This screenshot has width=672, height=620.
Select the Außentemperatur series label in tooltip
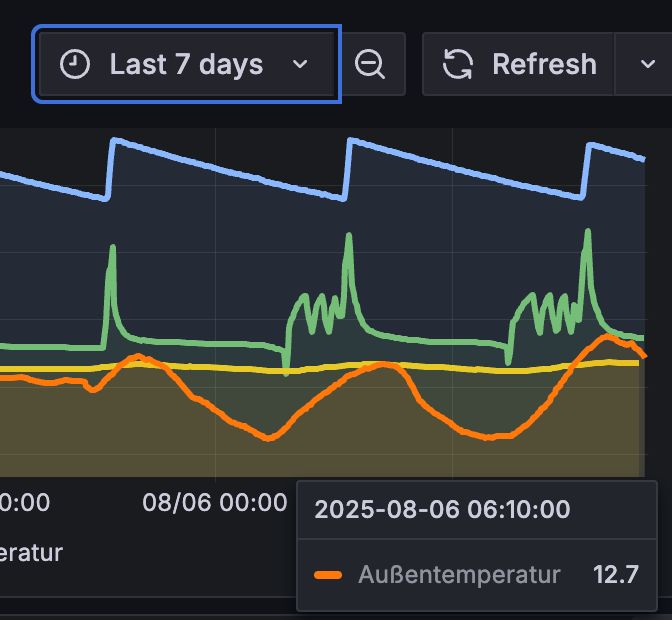[458, 575]
